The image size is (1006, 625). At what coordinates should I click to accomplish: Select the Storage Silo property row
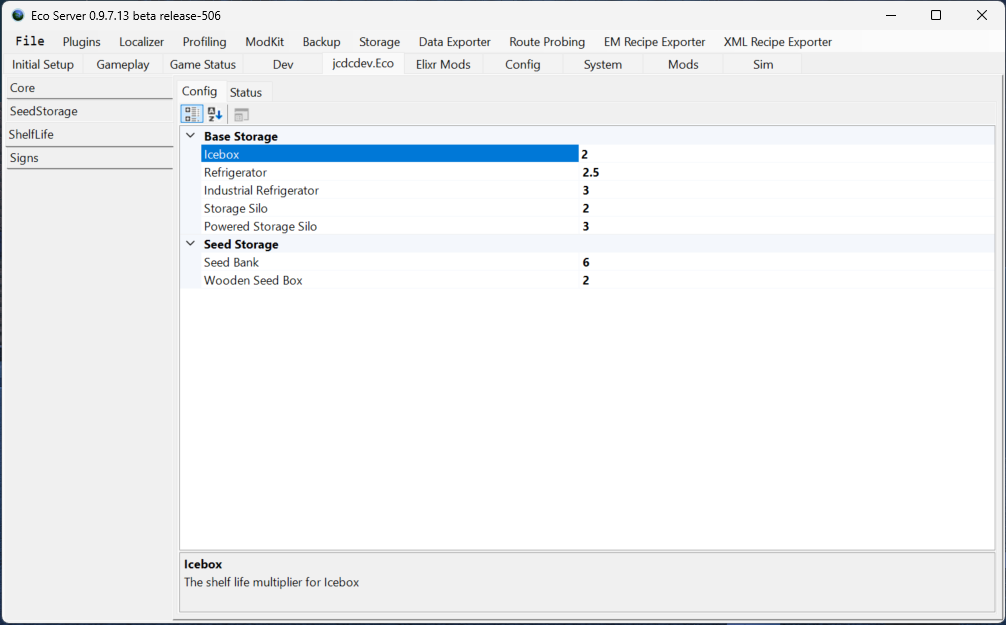[389, 208]
